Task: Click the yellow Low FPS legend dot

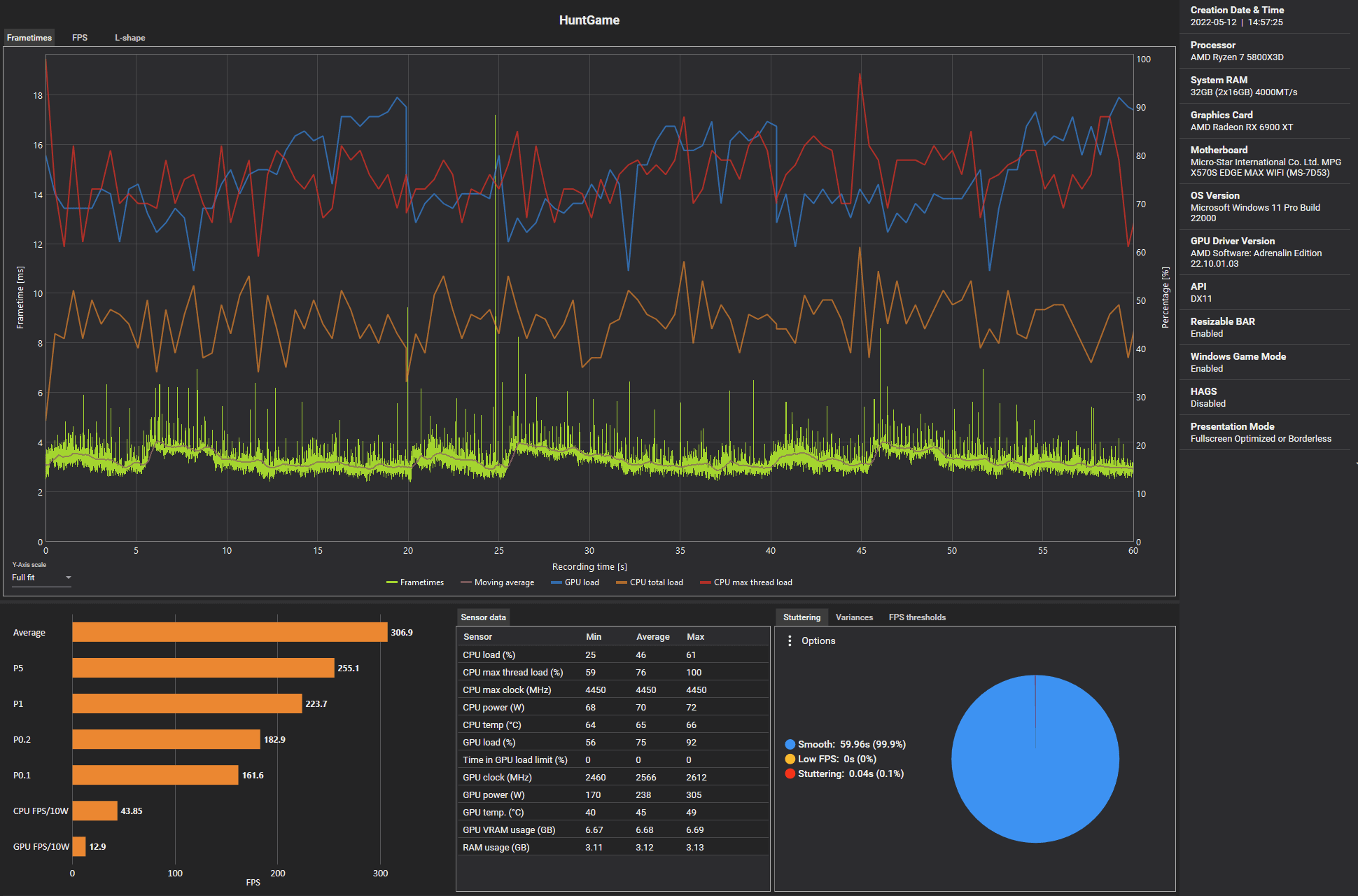Action: 790,759
